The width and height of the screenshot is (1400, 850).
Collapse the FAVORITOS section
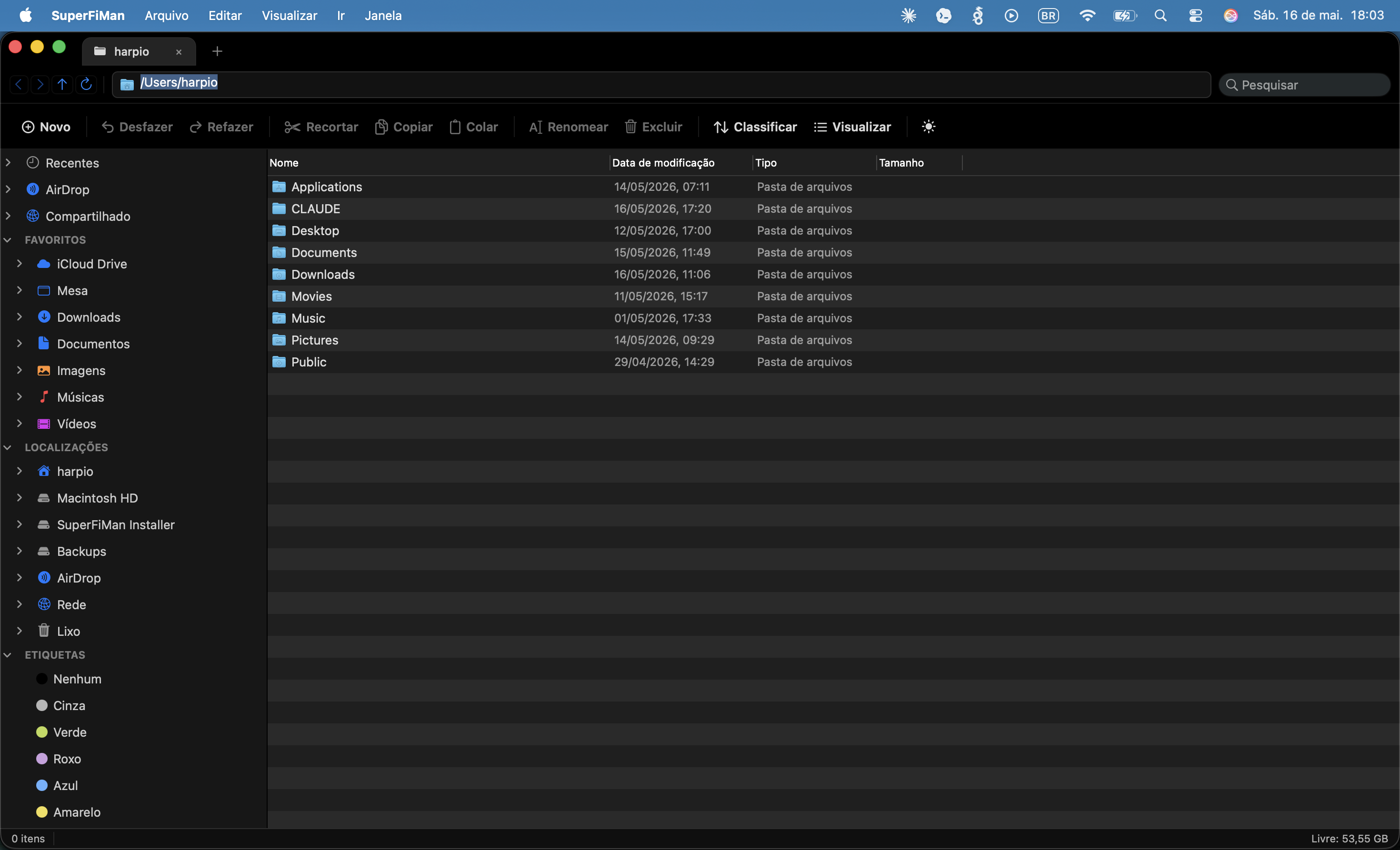tap(8, 239)
